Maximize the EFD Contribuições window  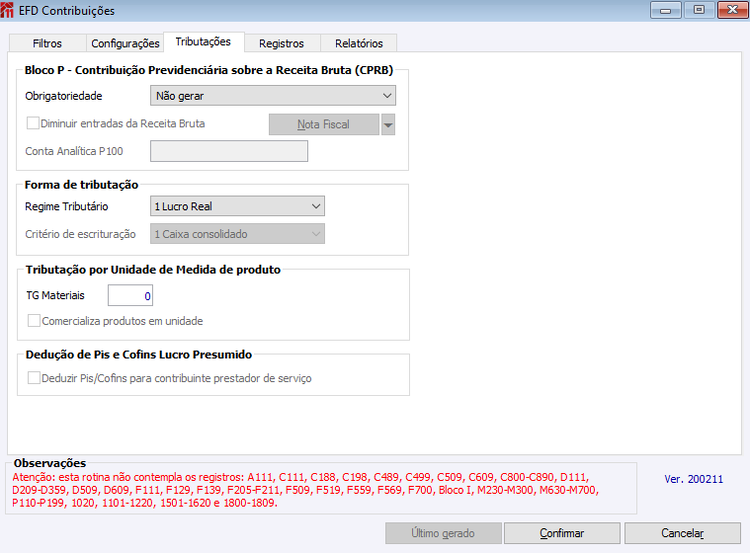(699, 10)
